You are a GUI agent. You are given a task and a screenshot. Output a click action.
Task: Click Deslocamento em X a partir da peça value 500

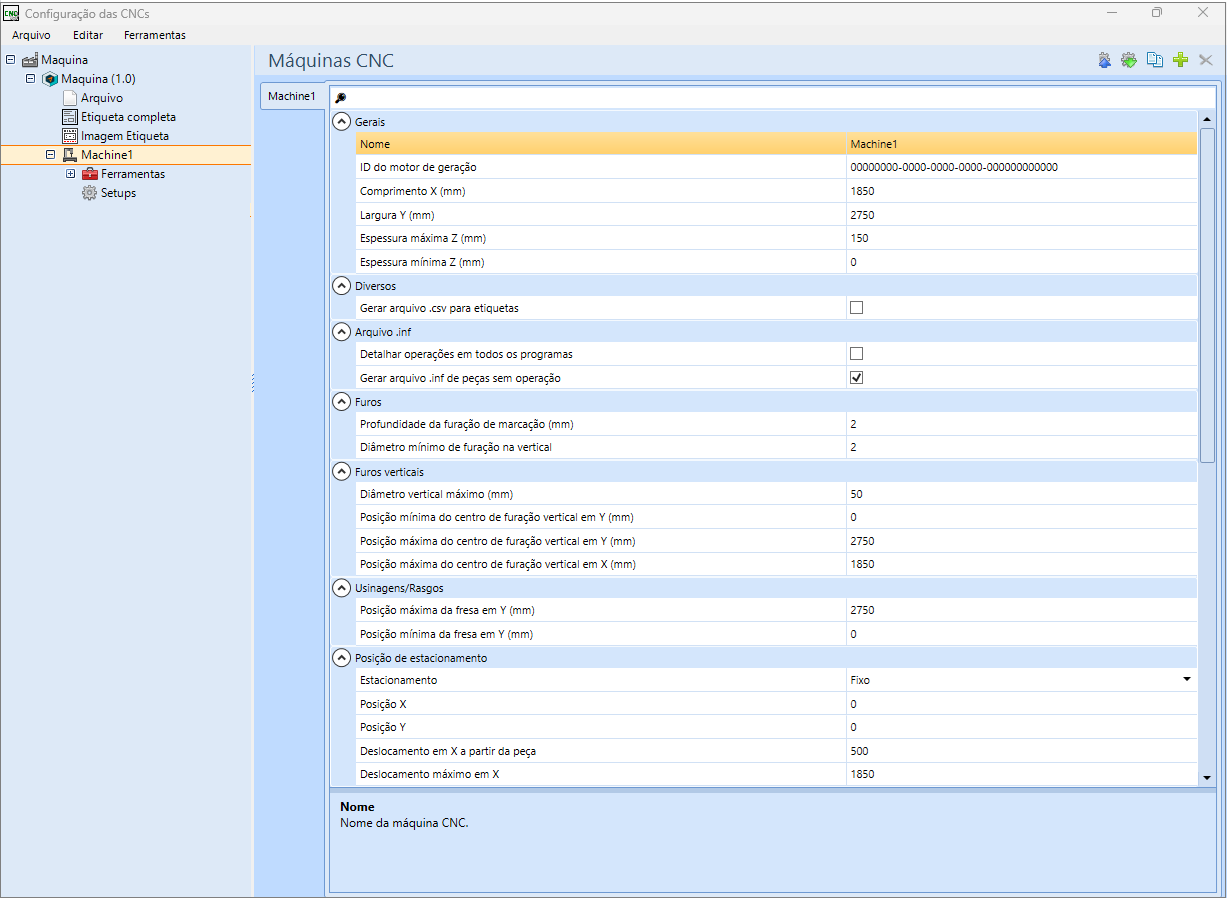tap(1021, 751)
